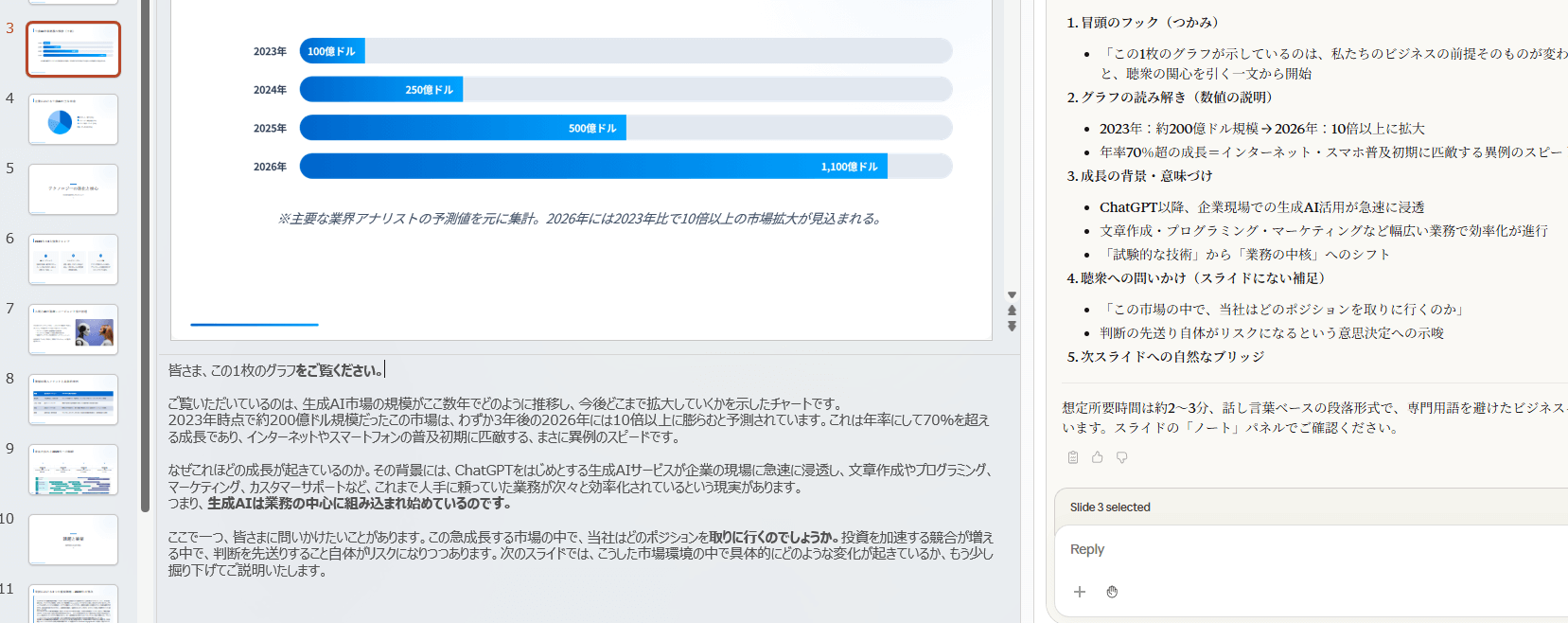Place cursor in speaker notes first line
This screenshot has height=623, width=1568.
pyautogui.click(x=275, y=370)
